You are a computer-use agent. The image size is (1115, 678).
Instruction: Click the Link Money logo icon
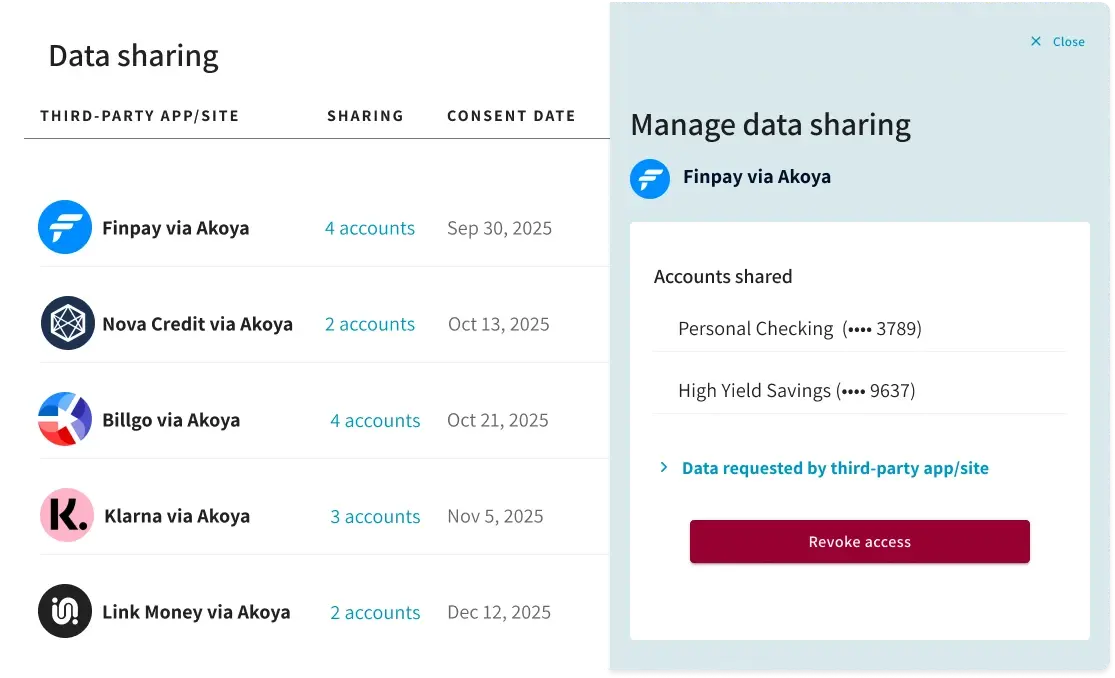tap(65, 611)
